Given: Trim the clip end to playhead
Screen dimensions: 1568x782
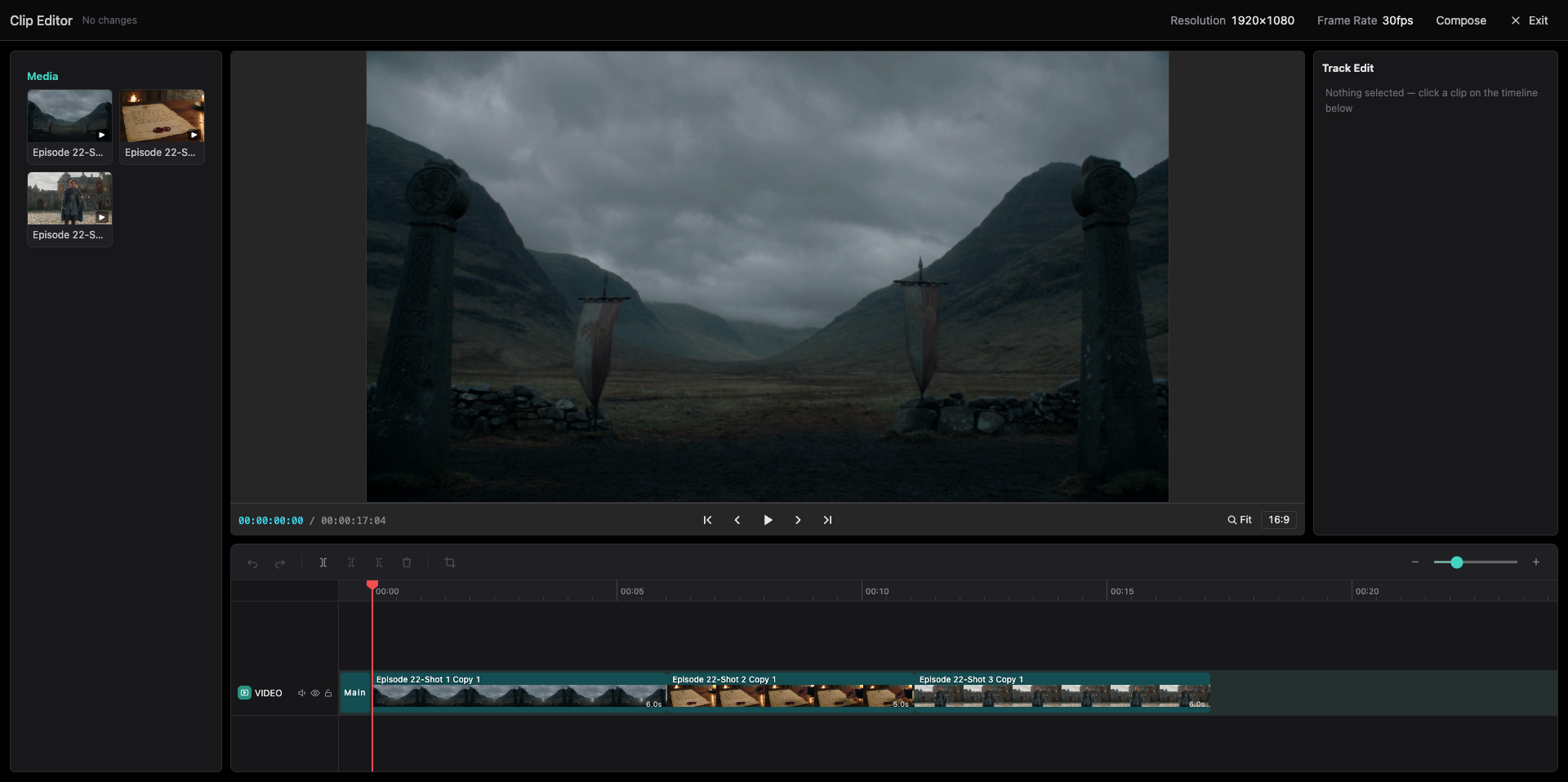Looking at the screenshot, I should click(x=379, y=562).
